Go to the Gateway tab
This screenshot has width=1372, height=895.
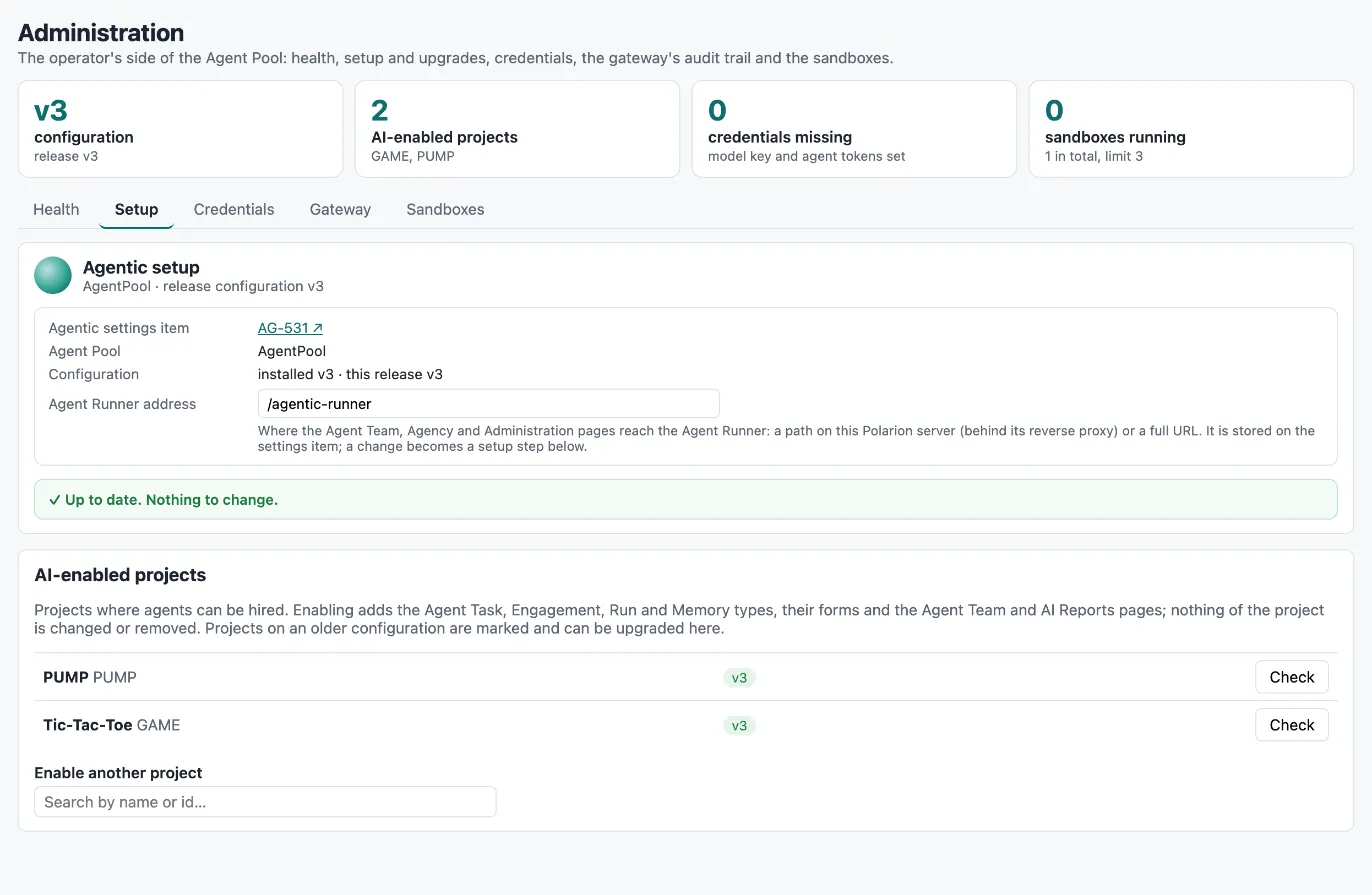point(340,209)
